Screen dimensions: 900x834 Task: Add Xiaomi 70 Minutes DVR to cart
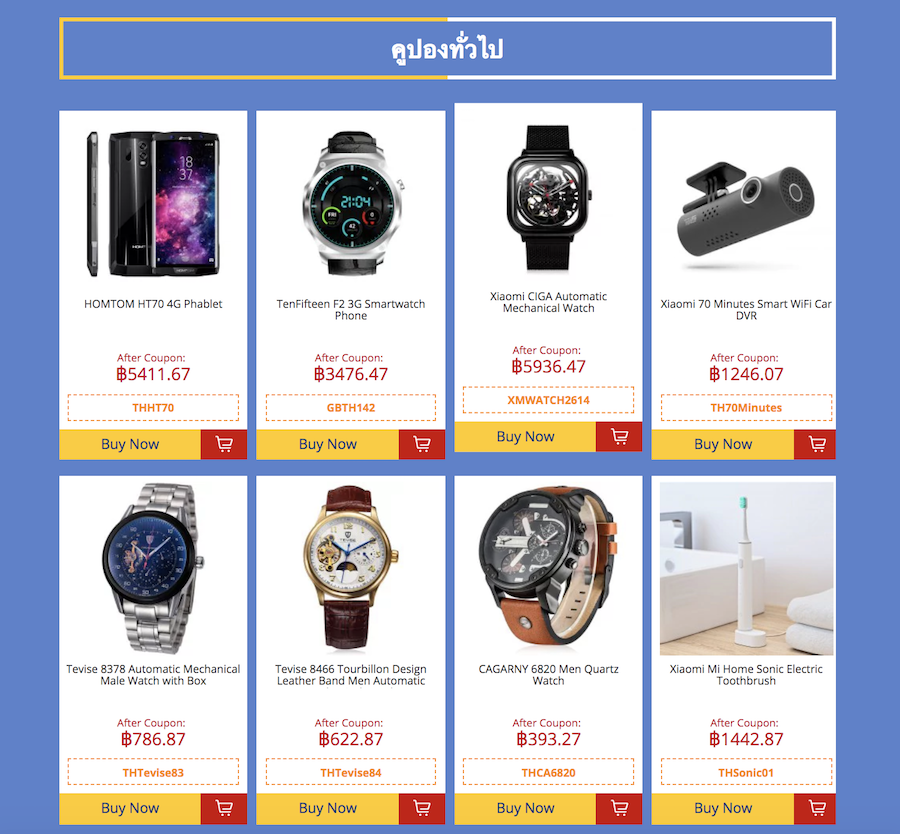(x=815, y=444)
